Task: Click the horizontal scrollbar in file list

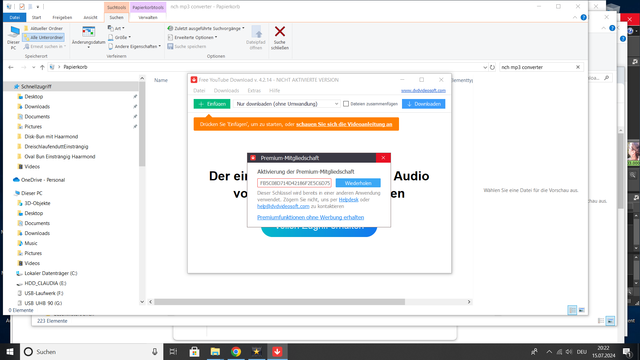Action: pos(279,302)
